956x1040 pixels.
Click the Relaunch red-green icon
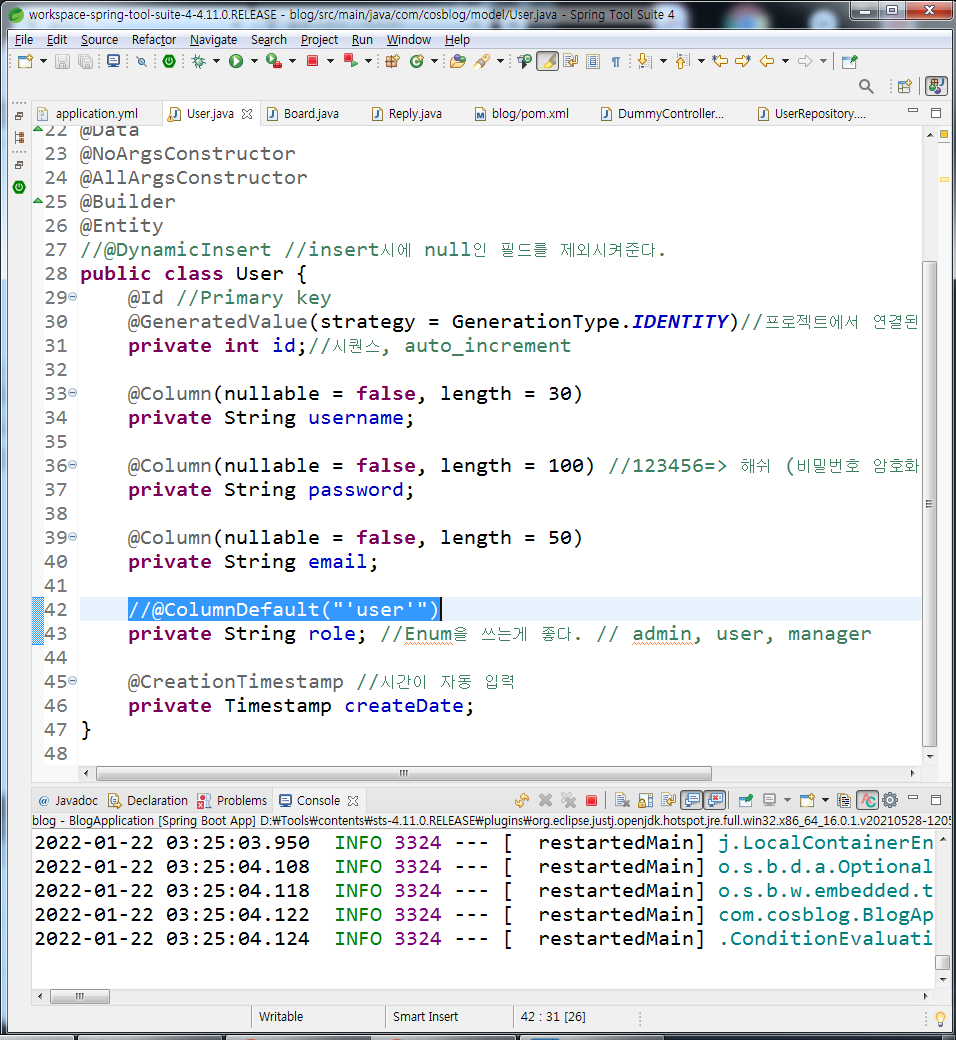click(350, 61)
